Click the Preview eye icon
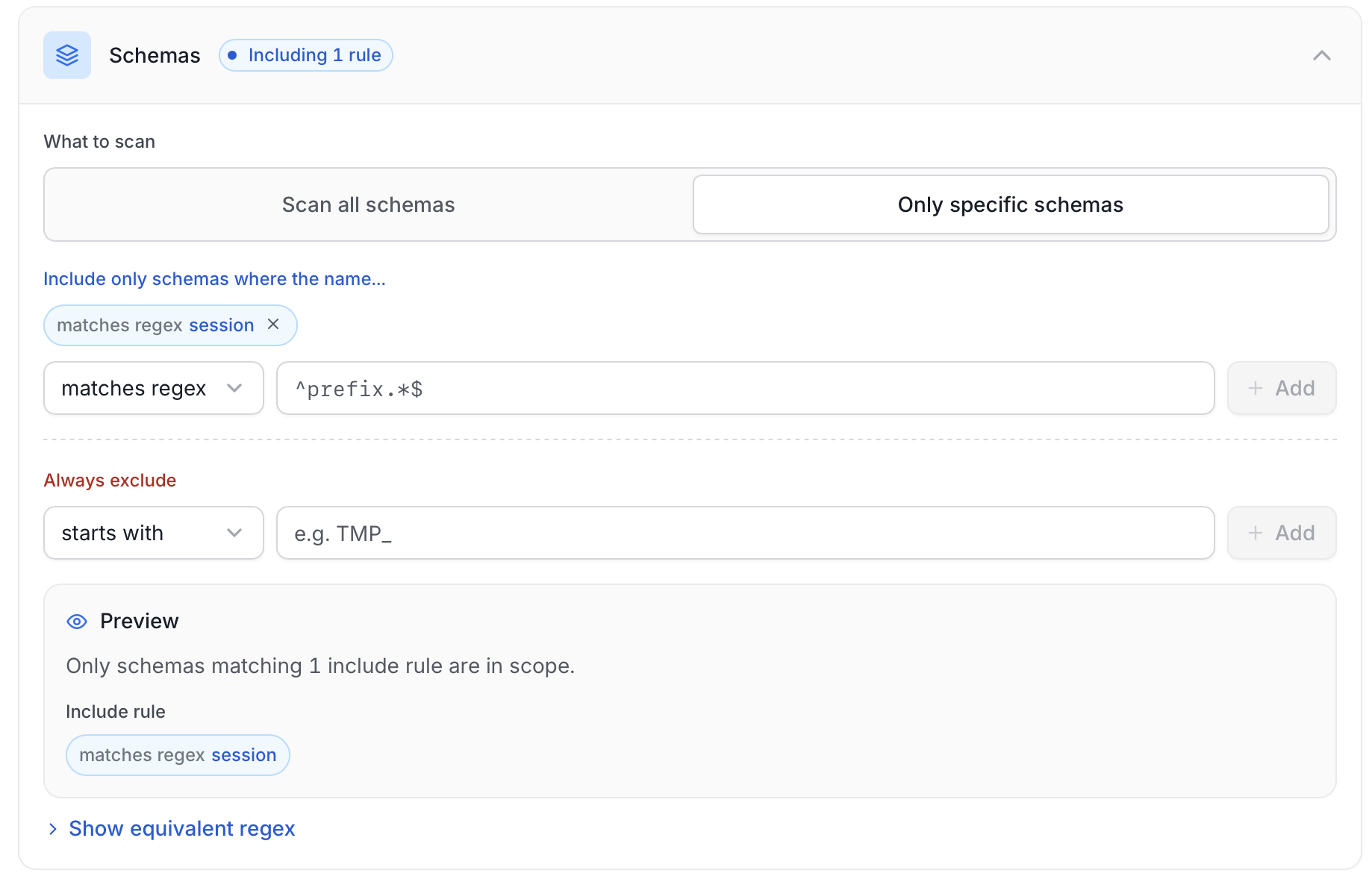Viewport: 1372px width, 879px height. pyautogui.click(x=77, y=622)
